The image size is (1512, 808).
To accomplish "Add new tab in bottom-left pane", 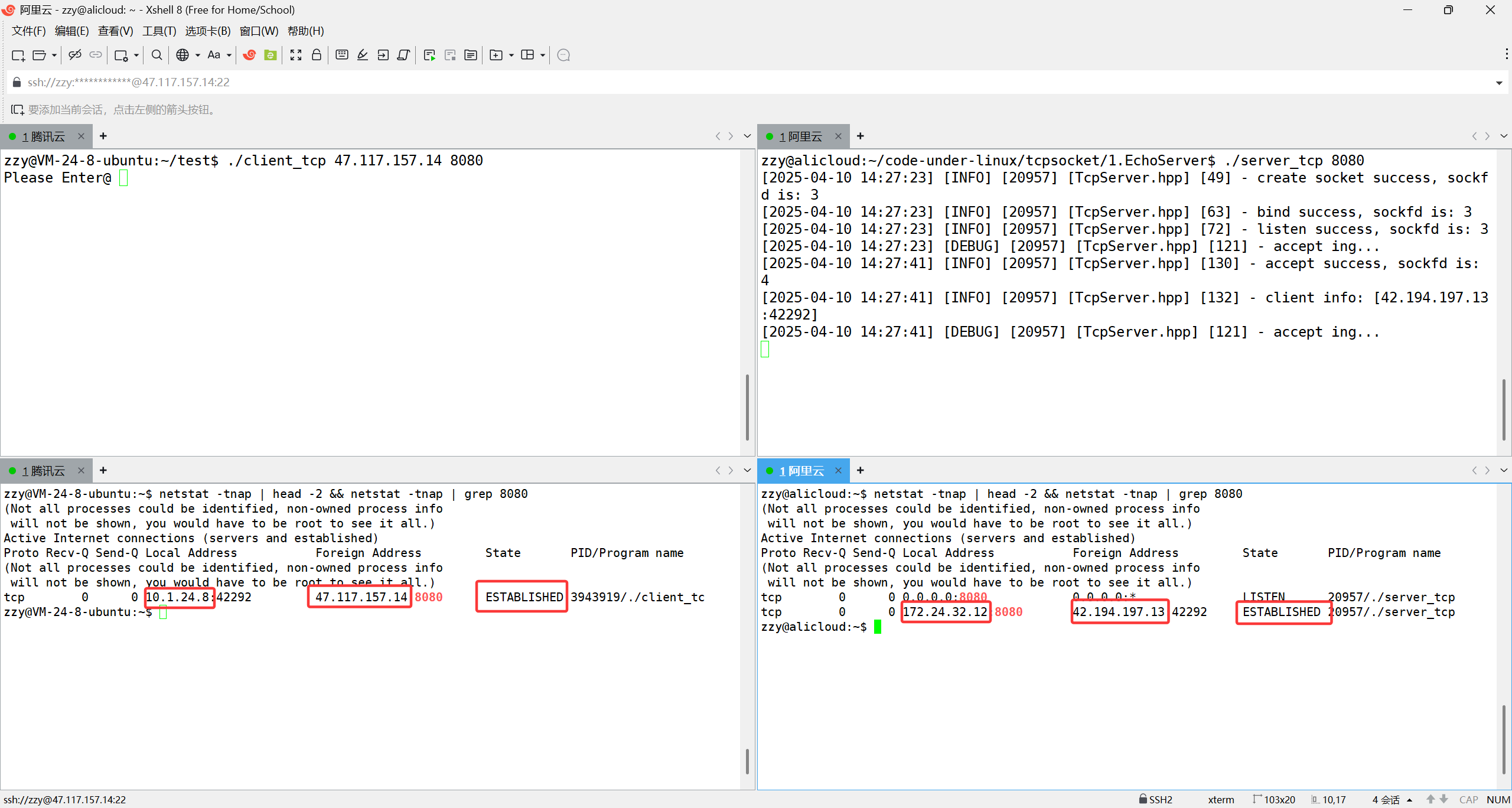I will (x=103, y=470).
